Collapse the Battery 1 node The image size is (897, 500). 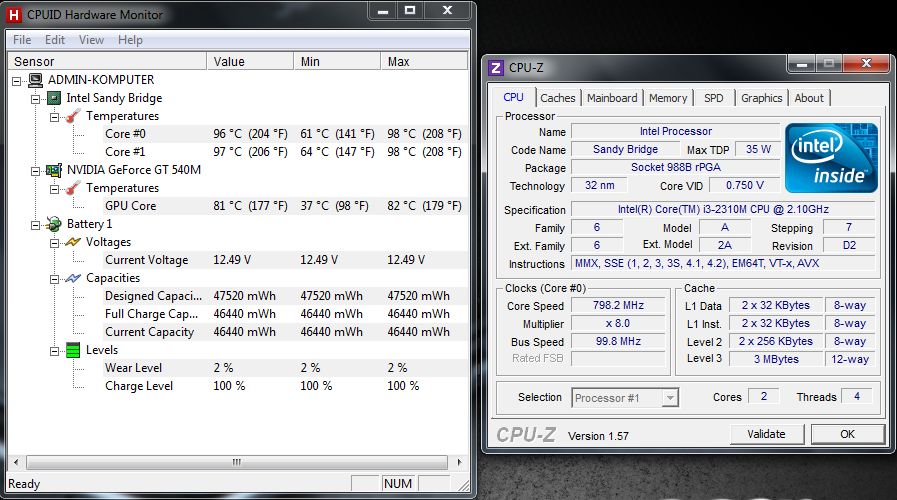click(x=35, y=225)
